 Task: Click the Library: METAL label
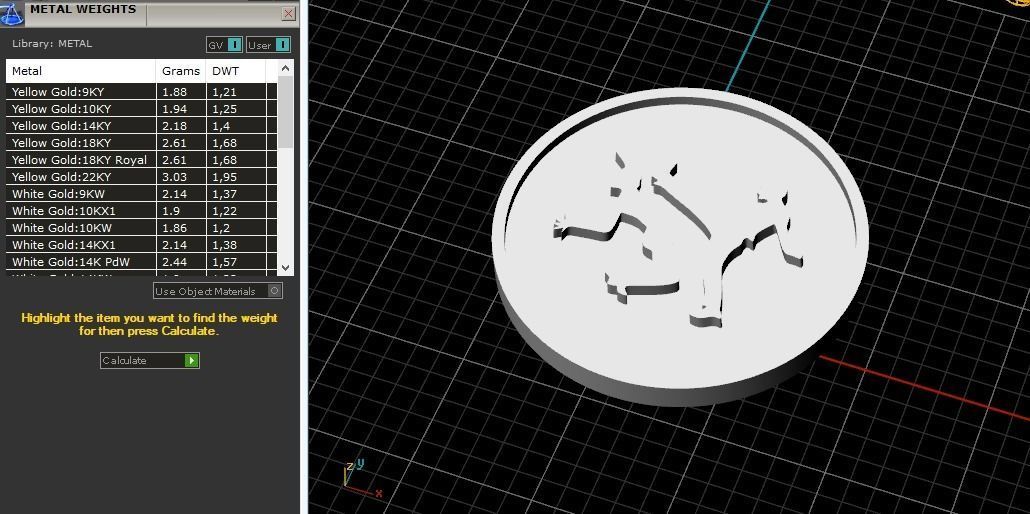(52, 43)
